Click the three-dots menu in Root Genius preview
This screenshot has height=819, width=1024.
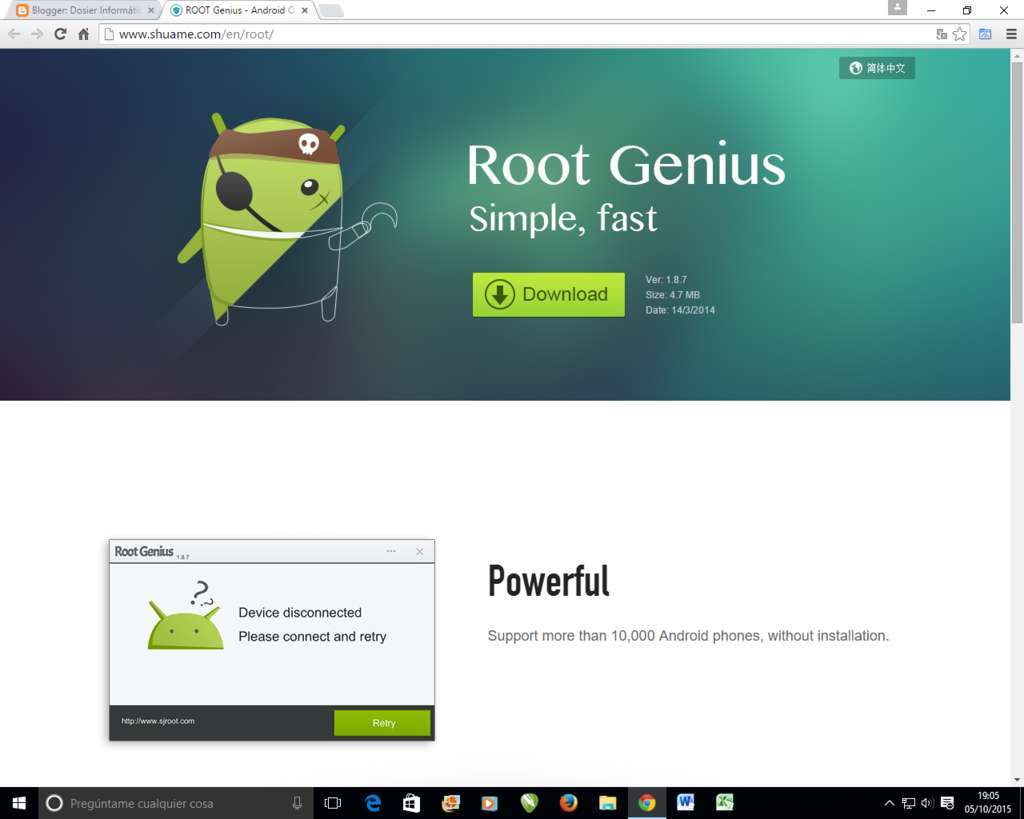point(391,551)
